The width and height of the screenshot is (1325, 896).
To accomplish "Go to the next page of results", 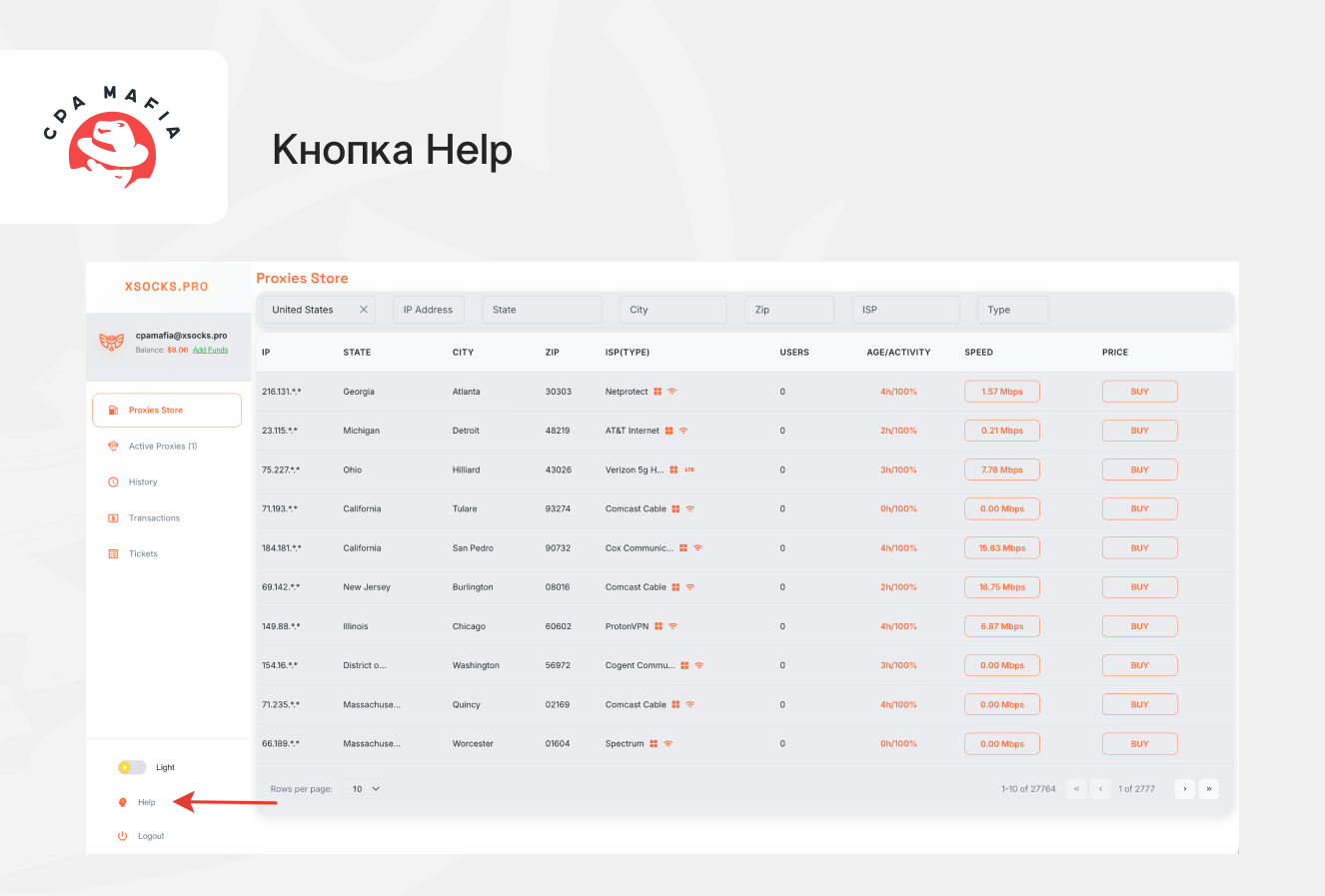I will click(1184, 789).
